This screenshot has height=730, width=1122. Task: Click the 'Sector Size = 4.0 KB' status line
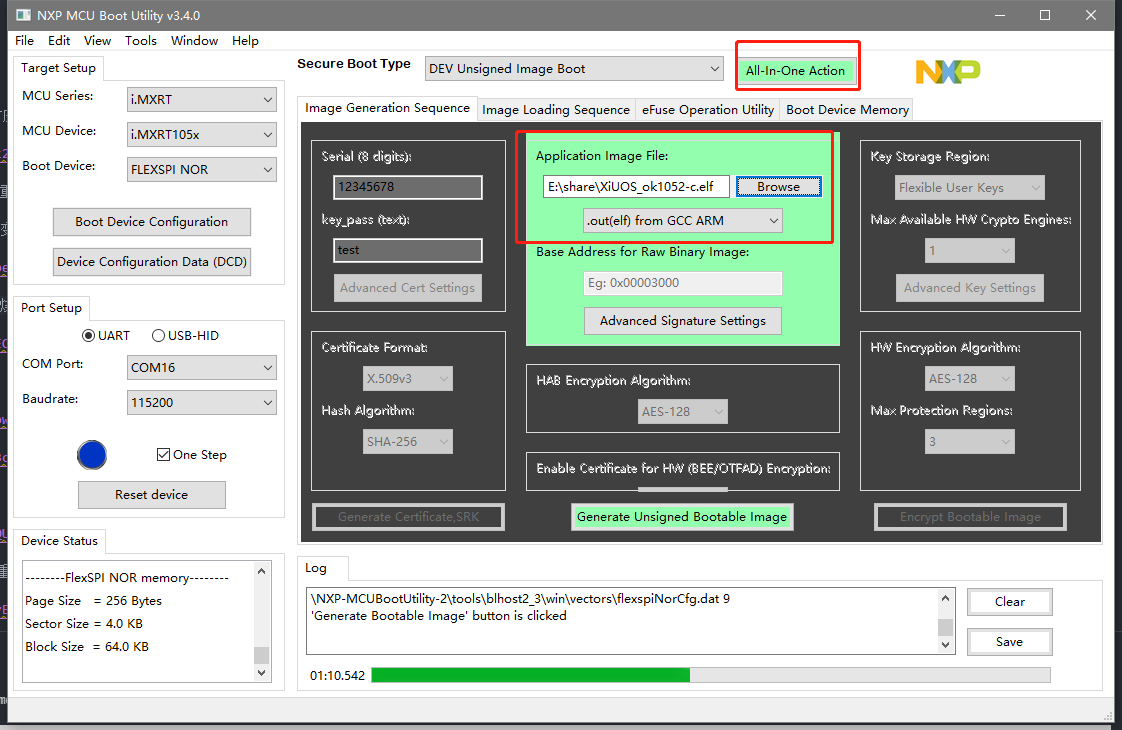[84, 624]
